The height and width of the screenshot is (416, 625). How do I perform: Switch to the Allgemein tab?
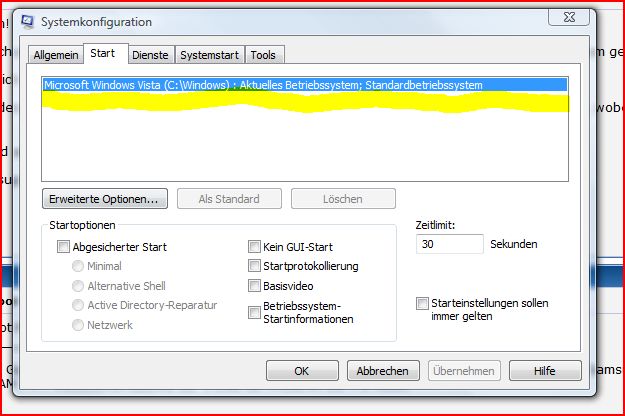tap(56, 55)
